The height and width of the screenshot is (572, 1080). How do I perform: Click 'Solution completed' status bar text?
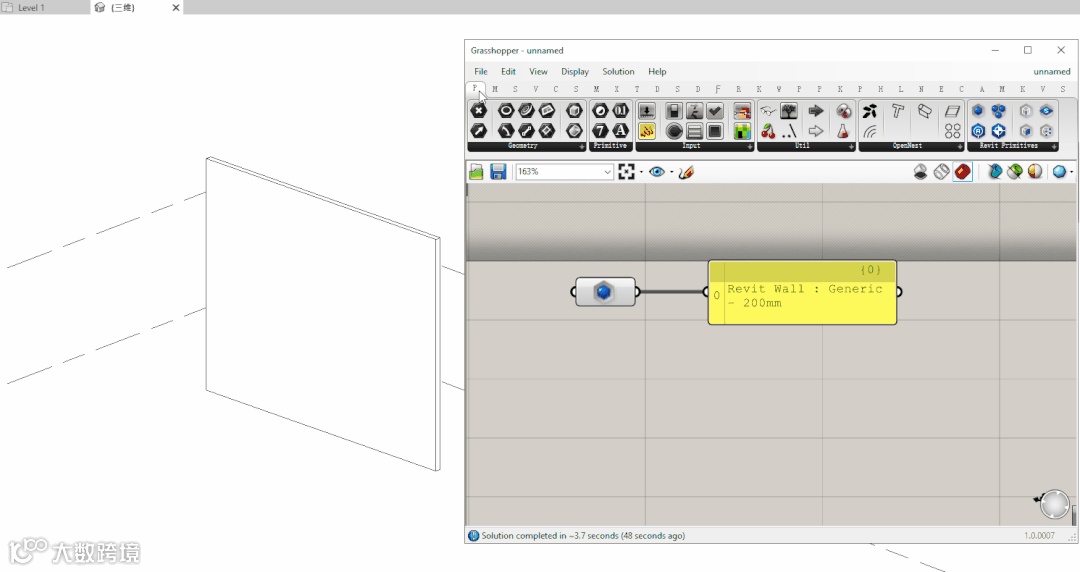583,535
